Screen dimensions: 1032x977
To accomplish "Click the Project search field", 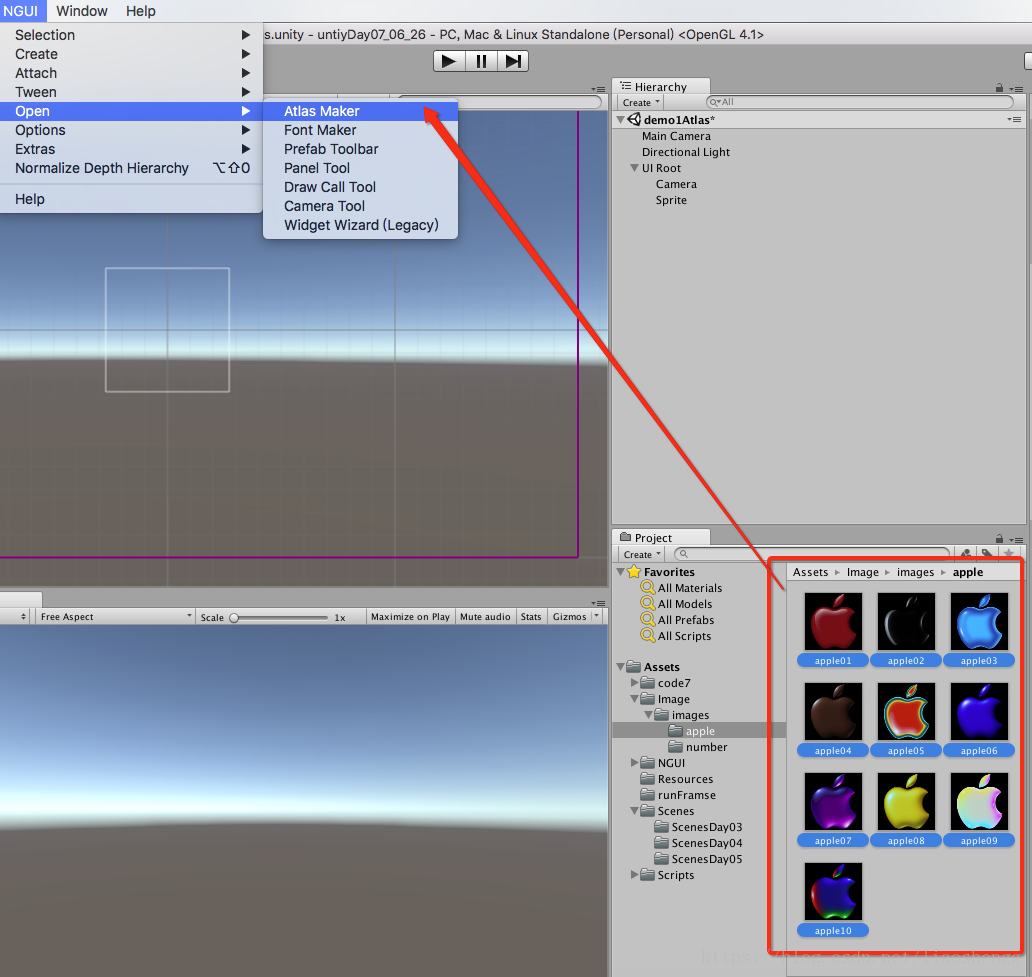I will pos(813,554).
